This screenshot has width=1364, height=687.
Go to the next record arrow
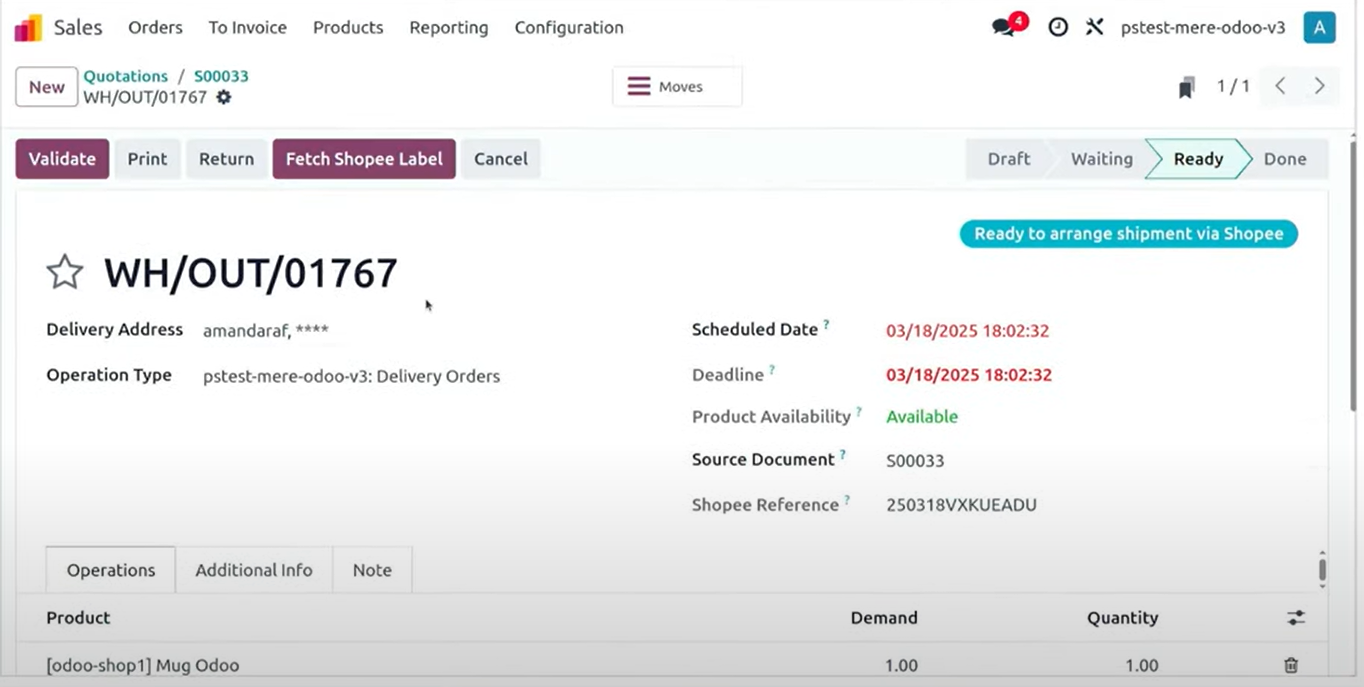coord(1319,86)
